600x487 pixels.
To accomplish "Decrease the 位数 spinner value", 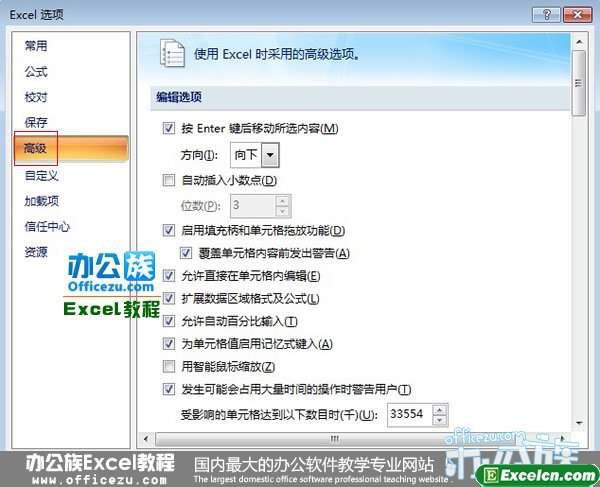I will (283, 211).
